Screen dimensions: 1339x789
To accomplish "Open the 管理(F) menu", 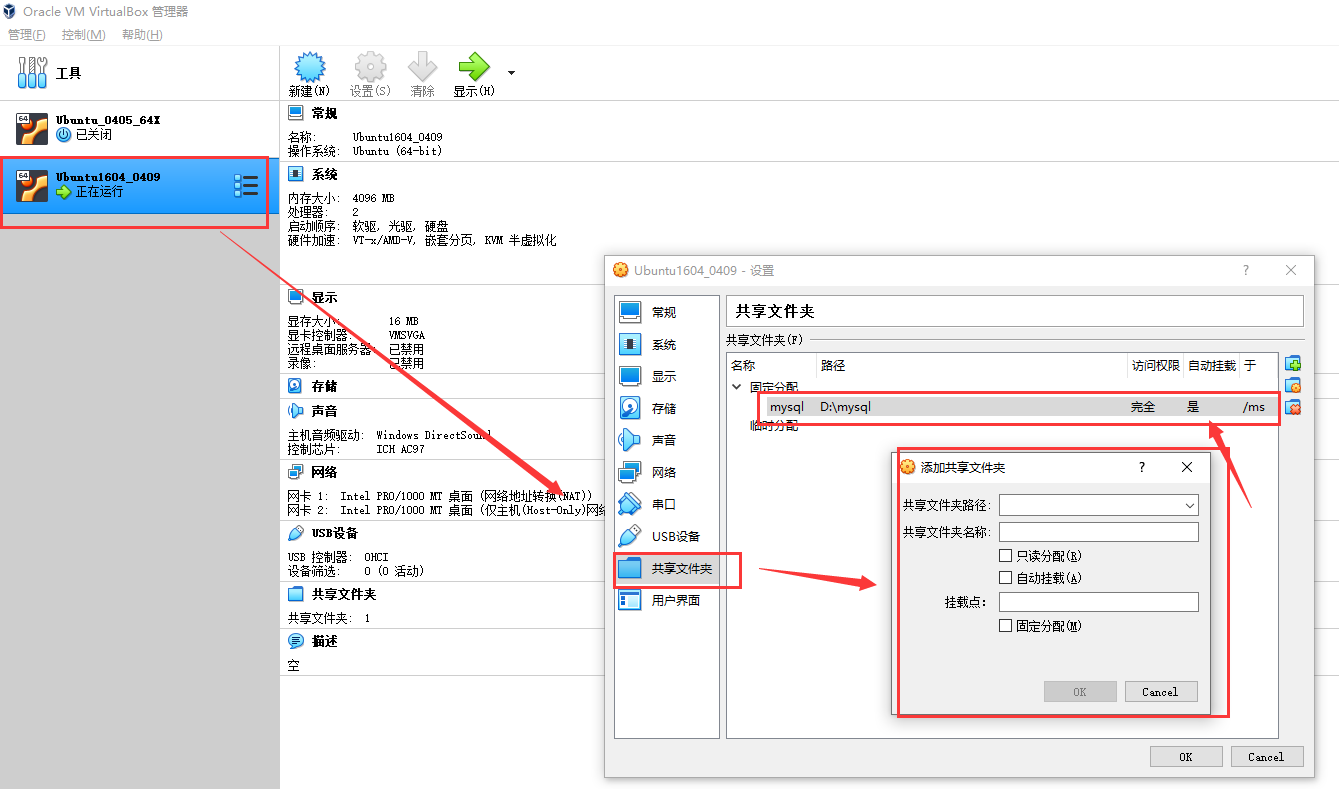I will click(x=25, y=34).
